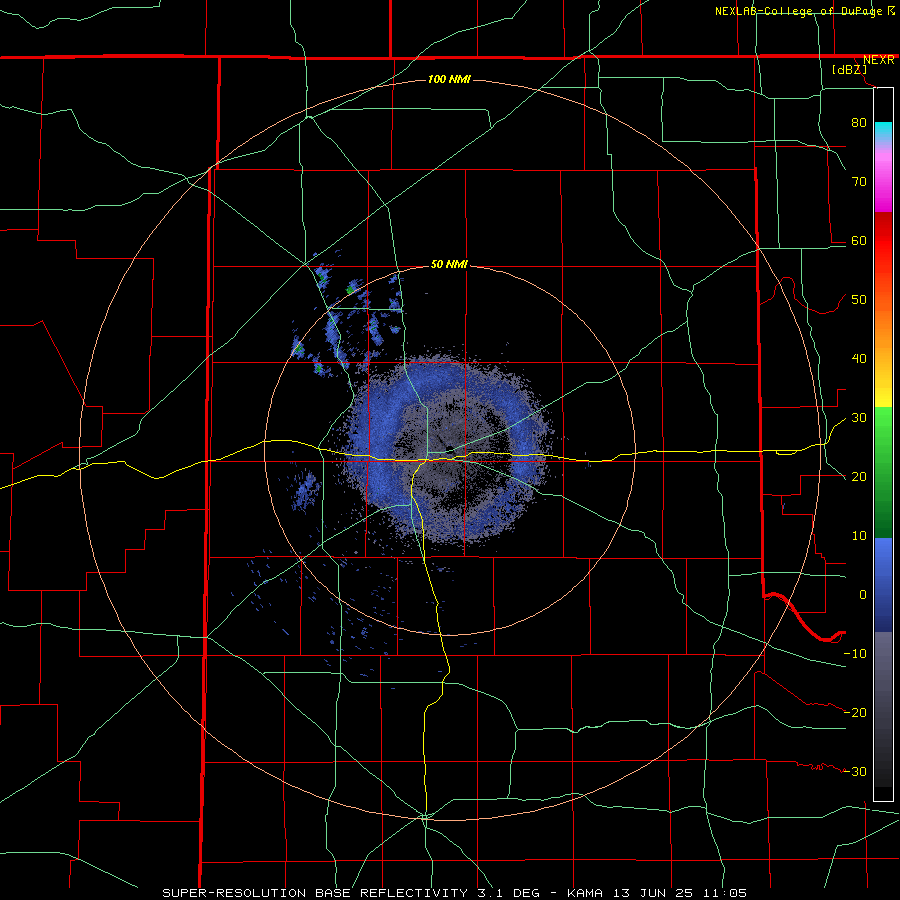
Task: Click the 20 dBZ scale value
Action: [x=859, y=476]
